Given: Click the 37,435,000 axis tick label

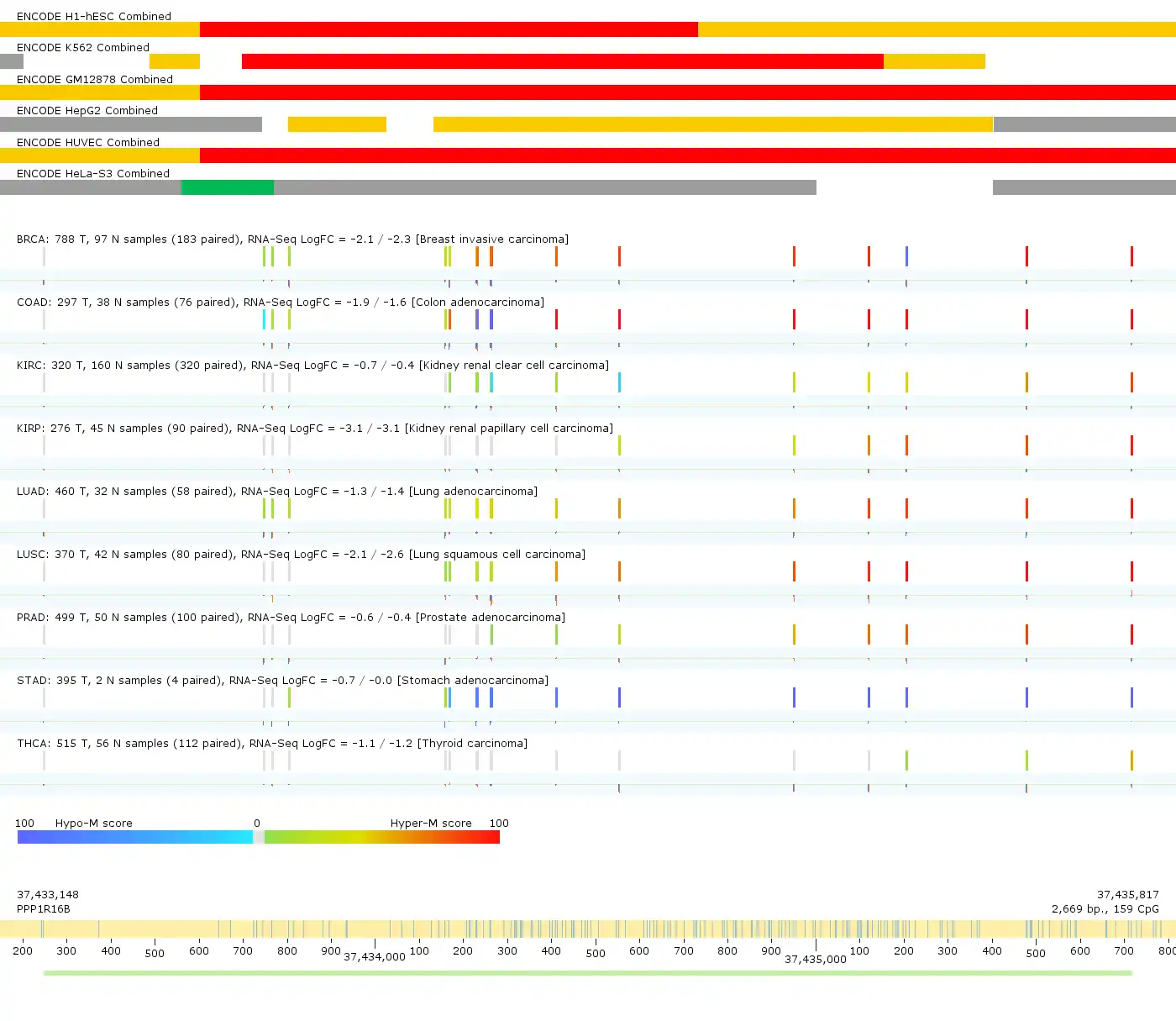Looking at the screenshot, I should (816, 960).
